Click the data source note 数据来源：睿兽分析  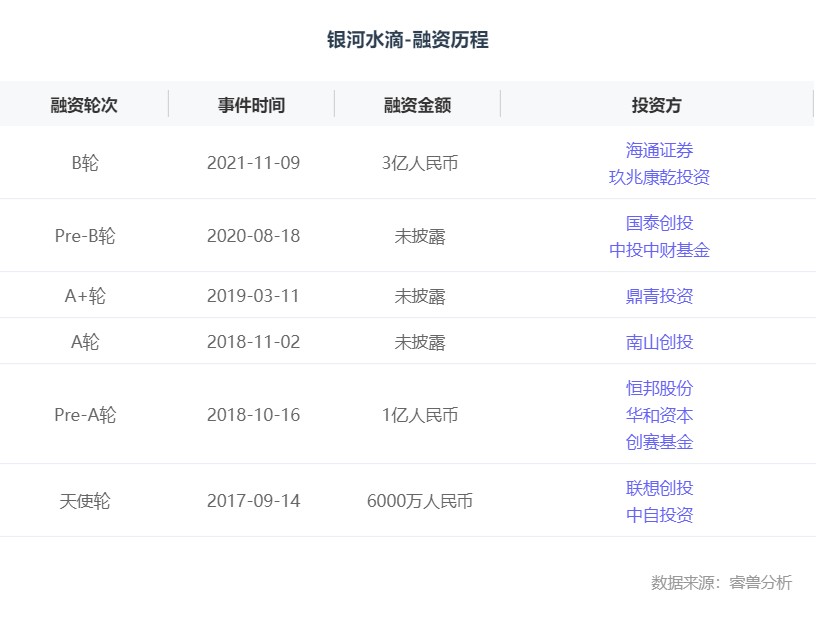pos(721,582)
